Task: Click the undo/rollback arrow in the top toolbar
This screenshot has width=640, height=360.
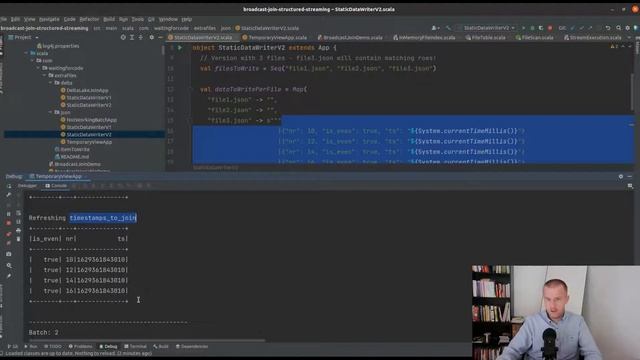Action: point(608,28)
